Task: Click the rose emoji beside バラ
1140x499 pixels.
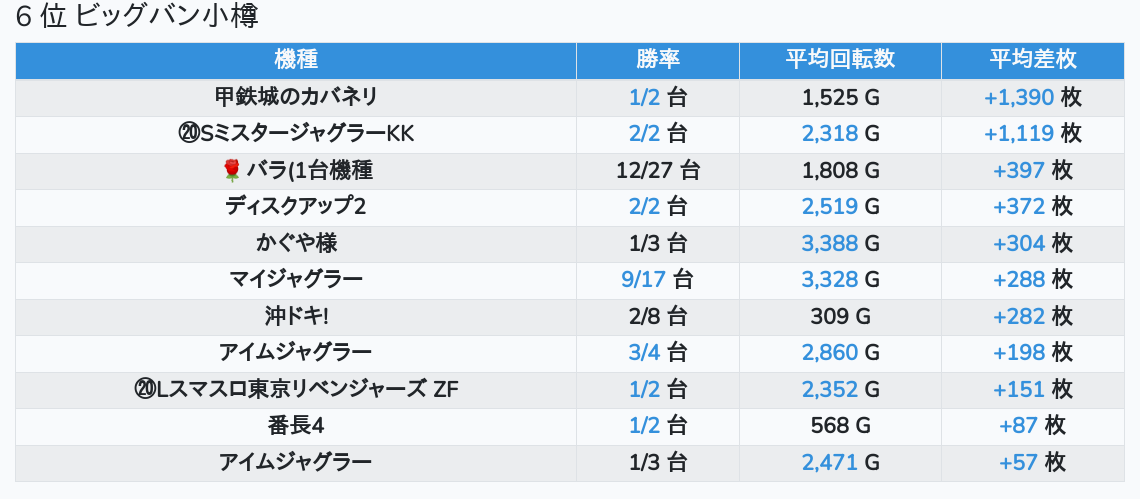Action: (232, 171)
